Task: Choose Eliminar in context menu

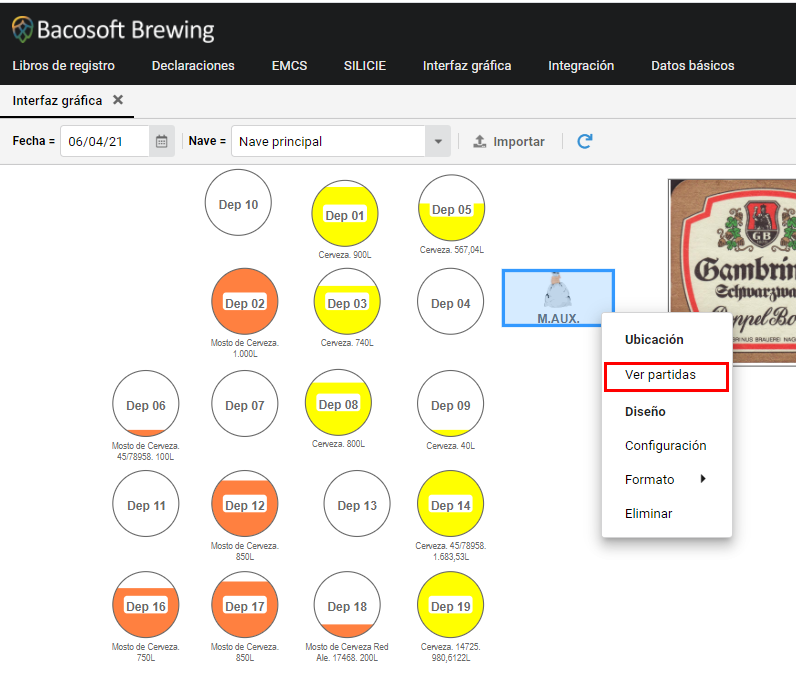Action: point(648,513)
